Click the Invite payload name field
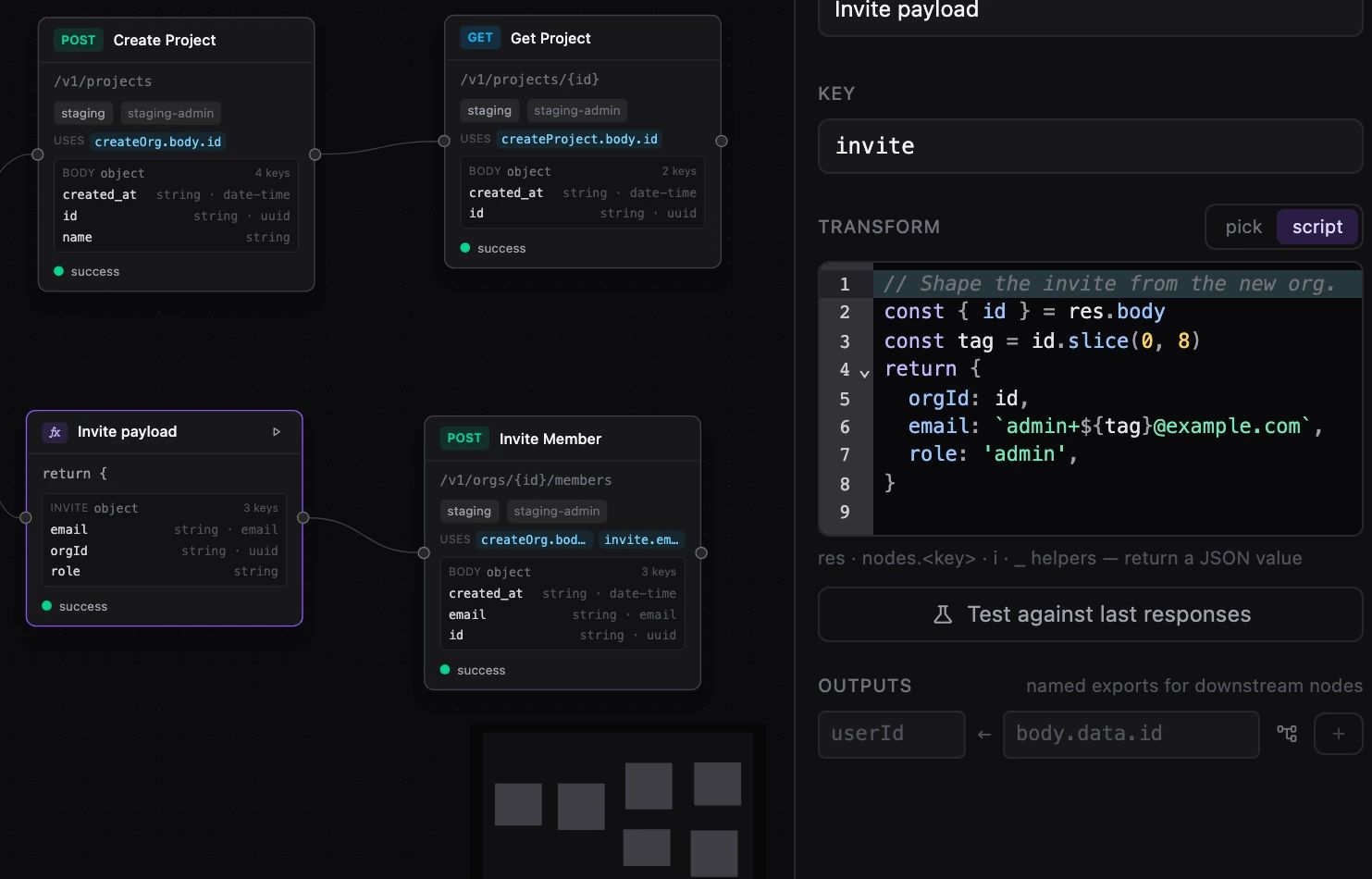The height and width of the screenshot is (879, 1372). point(1090,13)
